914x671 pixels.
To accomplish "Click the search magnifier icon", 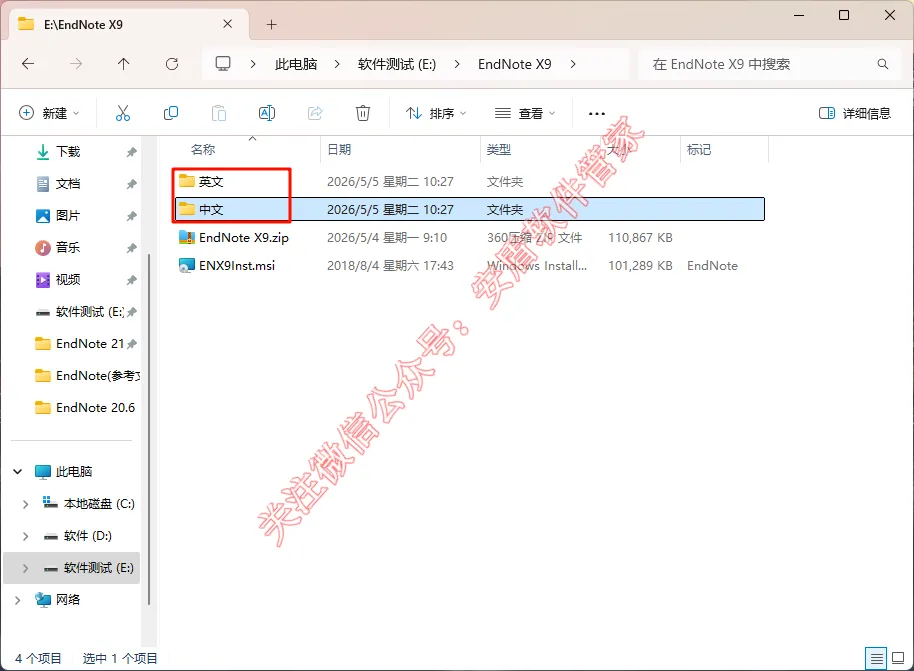I will click(x=883, y=64).
